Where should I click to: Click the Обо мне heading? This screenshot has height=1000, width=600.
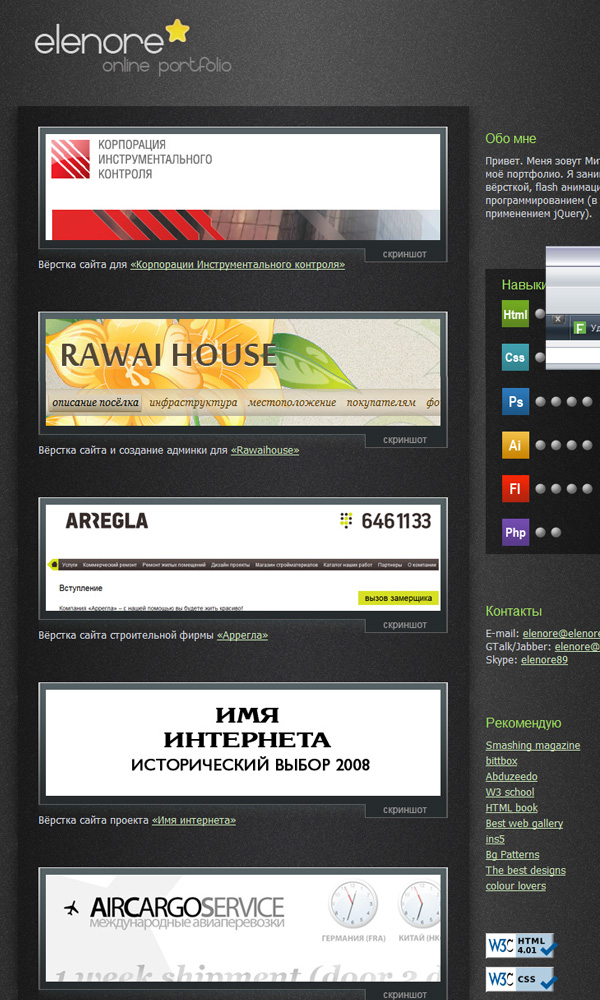click(x=511, y=138)
